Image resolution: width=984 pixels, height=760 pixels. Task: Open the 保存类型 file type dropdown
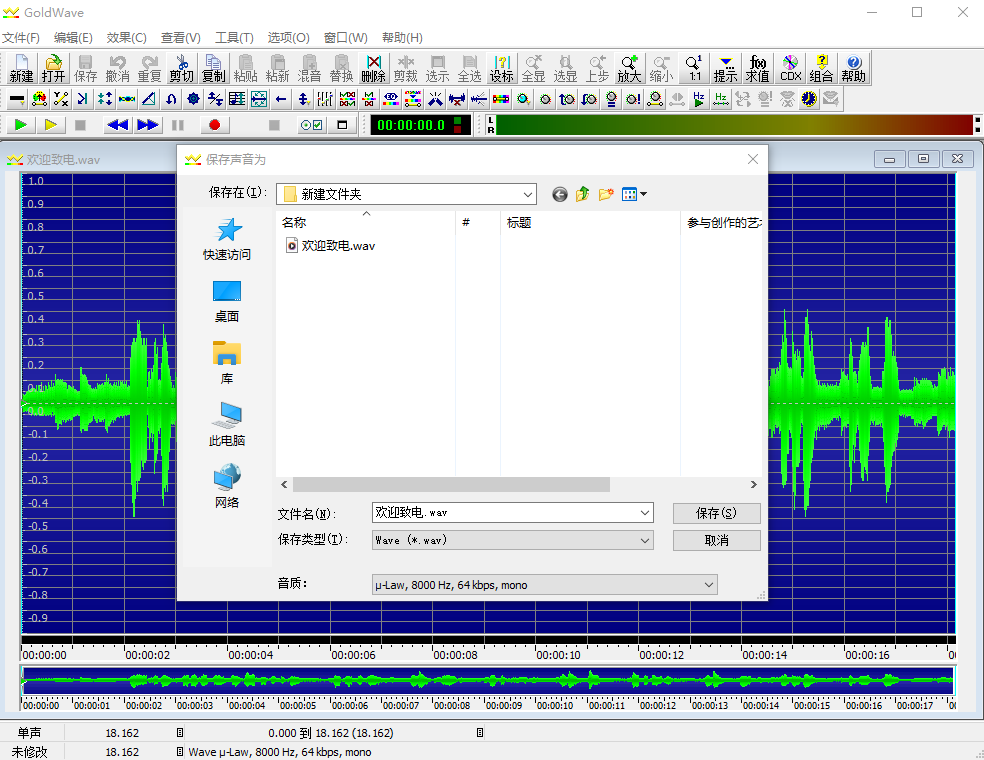point(644,540)
